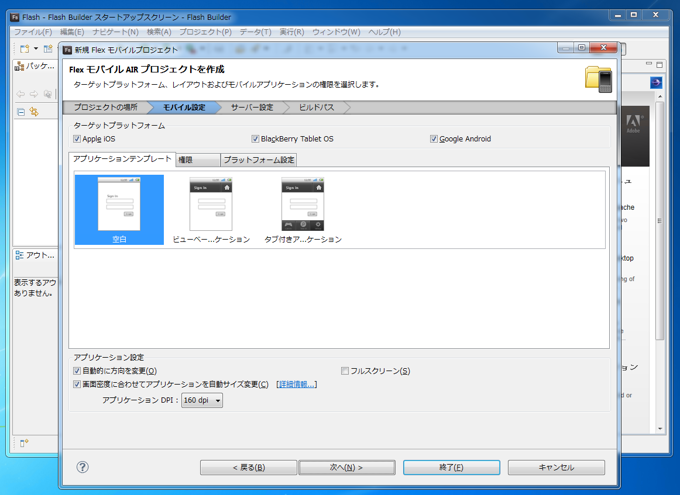Go to ビルドパス wizard step
680x495 pixels.
316,107
